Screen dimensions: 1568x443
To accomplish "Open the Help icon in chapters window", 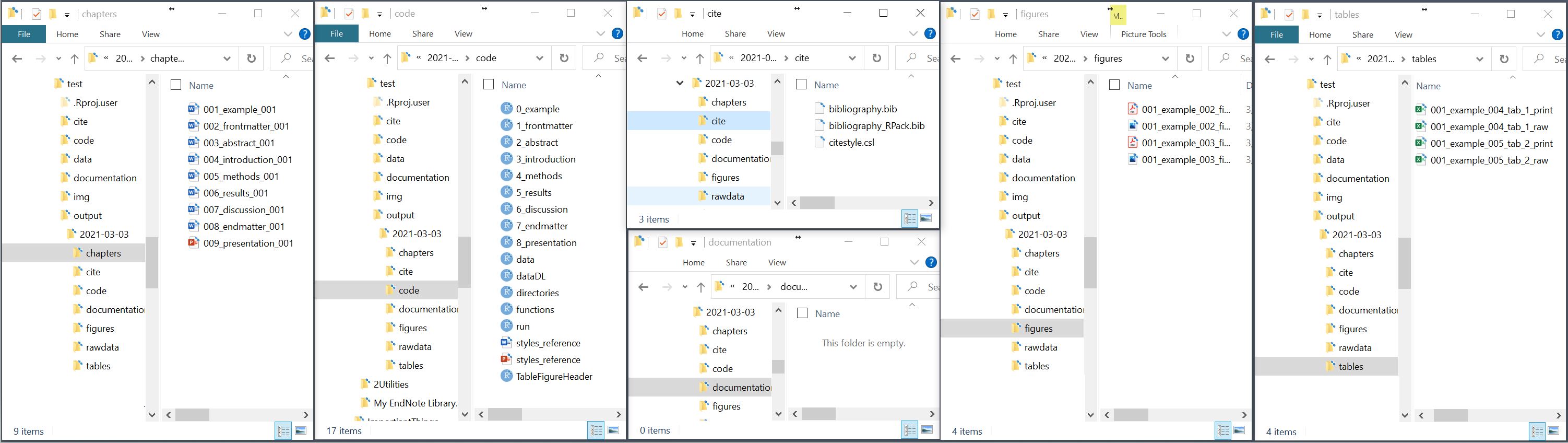I will pyautogui.click(x=305, y=34).
